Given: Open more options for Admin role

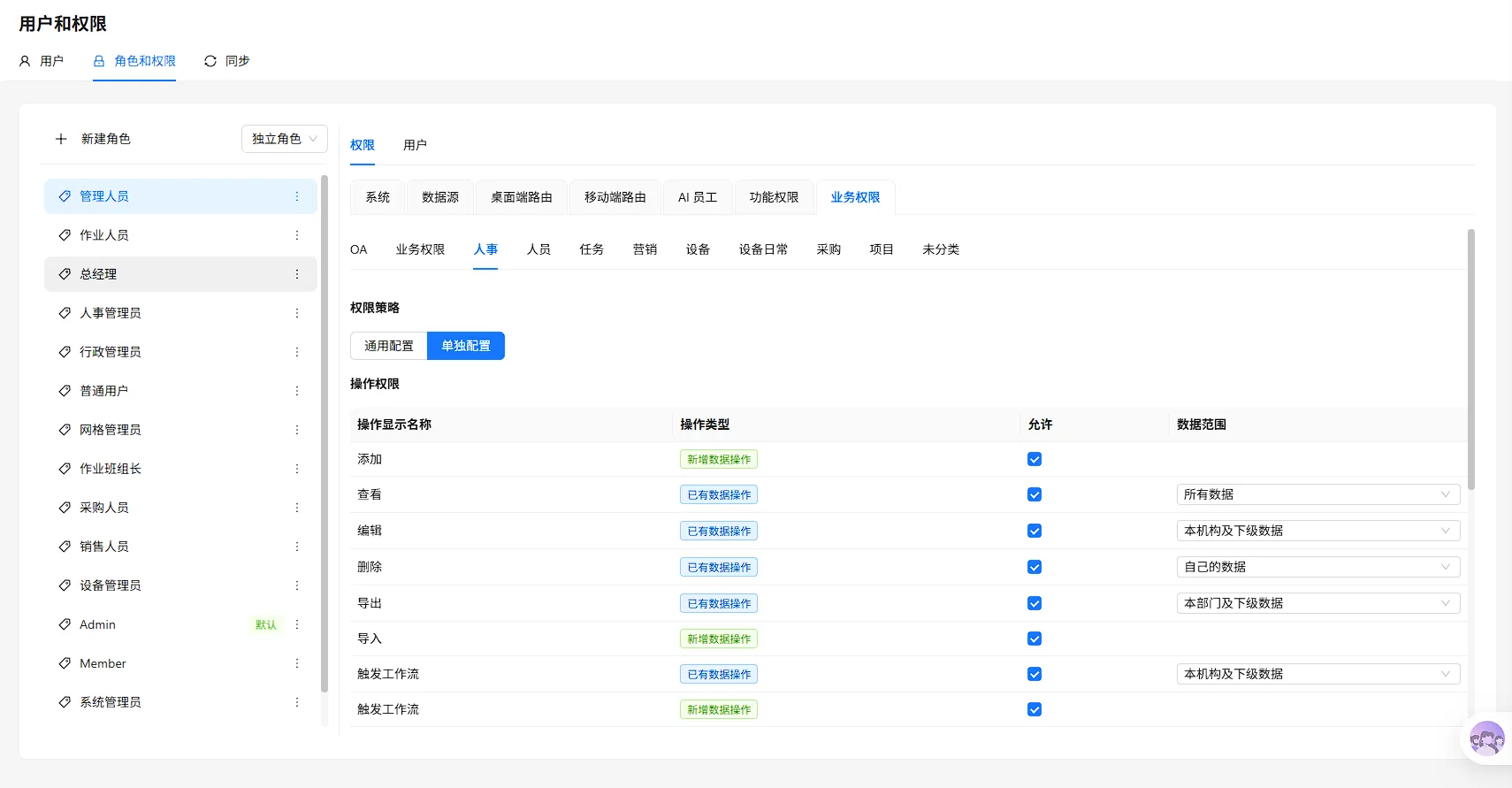Looking at the screenshot, I should [x=297, y=624].
